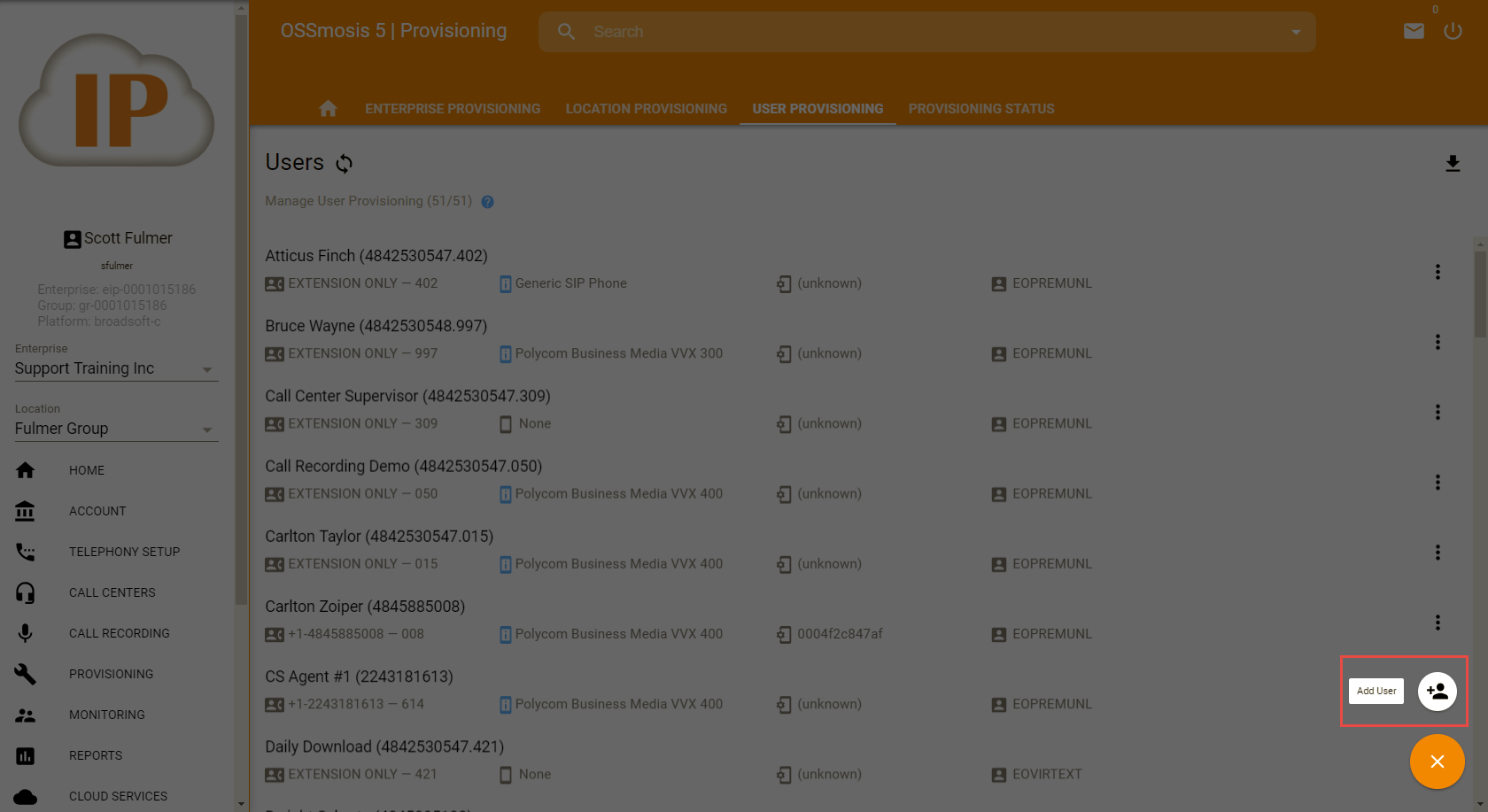Open the search bar dropdown arrow
The height and width of the screenshot is (812, 1488).
pos(1296,33)
